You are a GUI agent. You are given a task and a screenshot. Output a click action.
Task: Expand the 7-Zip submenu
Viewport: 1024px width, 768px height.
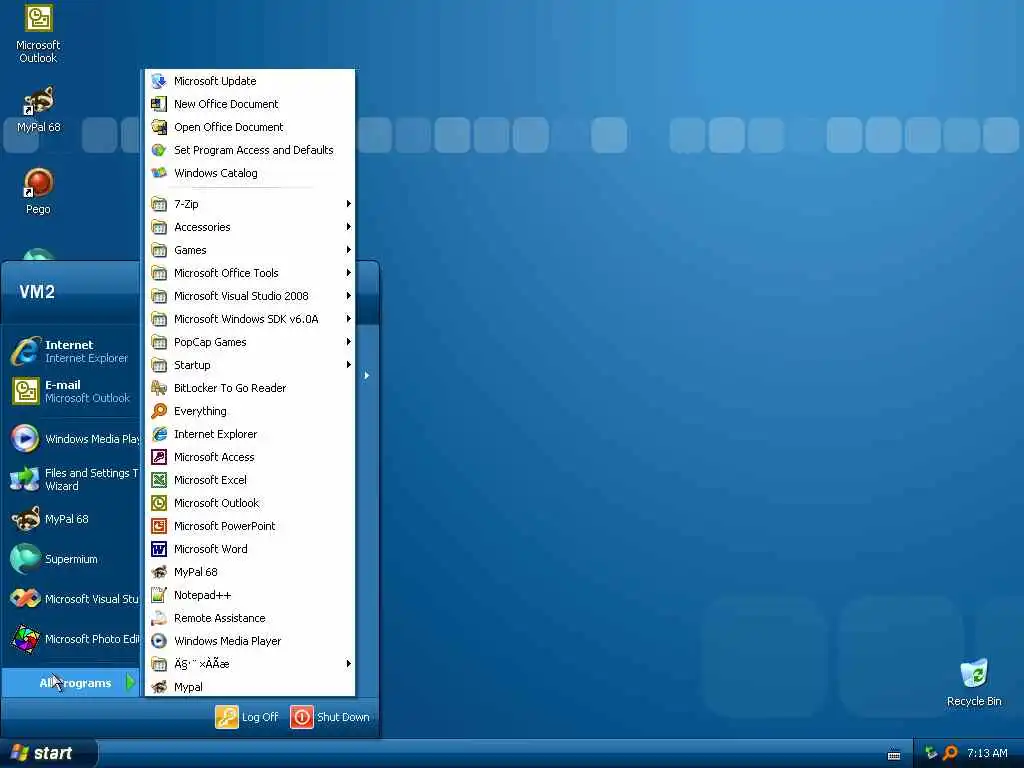[250, 204]
